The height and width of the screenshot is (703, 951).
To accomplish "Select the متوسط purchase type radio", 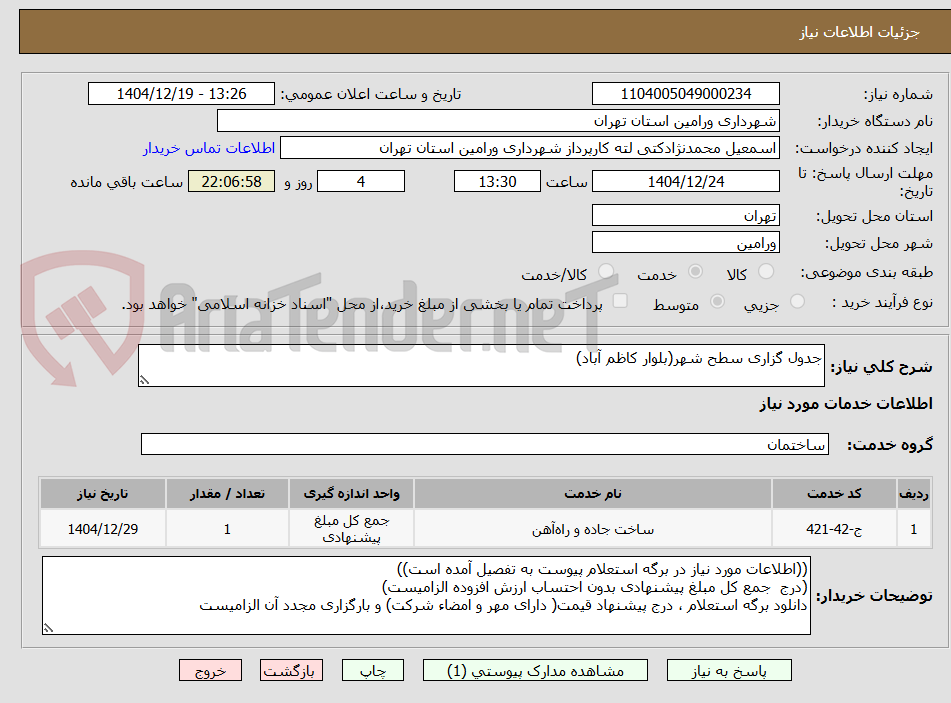I will click(717, 301).
